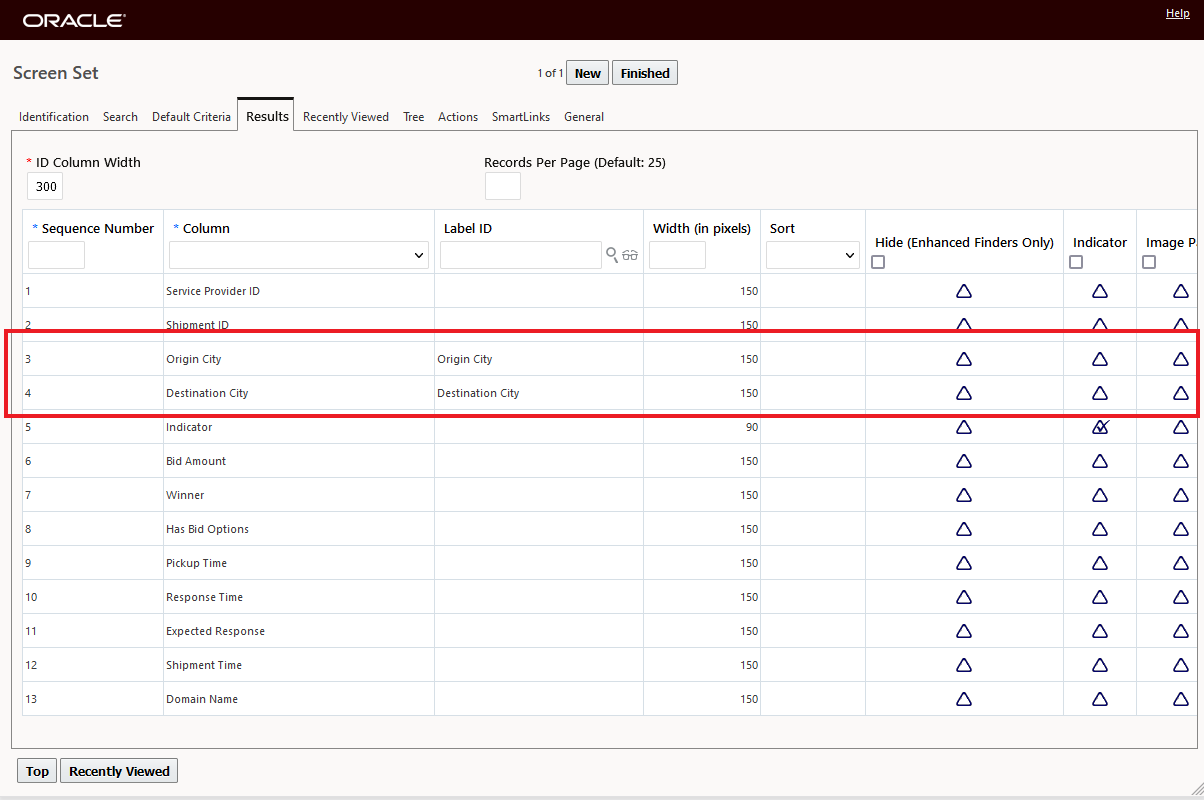Viewport: 1204px width, 800px height.
Task: Select the Origin City Label ID cell
Action: [x=539, y=359]
